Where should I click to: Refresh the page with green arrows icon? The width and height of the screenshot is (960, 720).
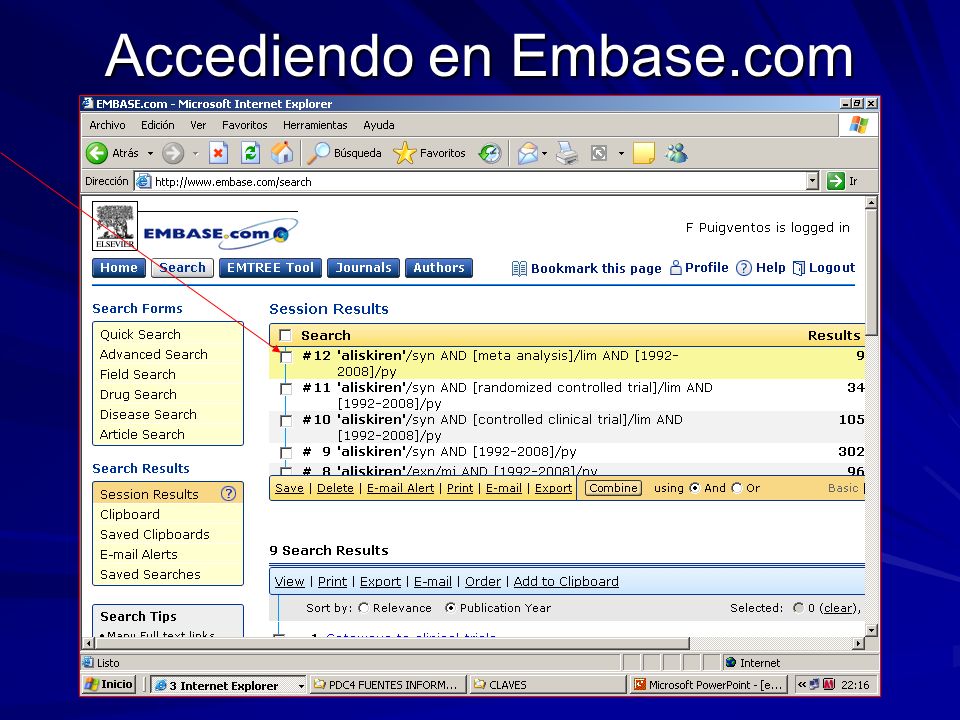[250, 153]
